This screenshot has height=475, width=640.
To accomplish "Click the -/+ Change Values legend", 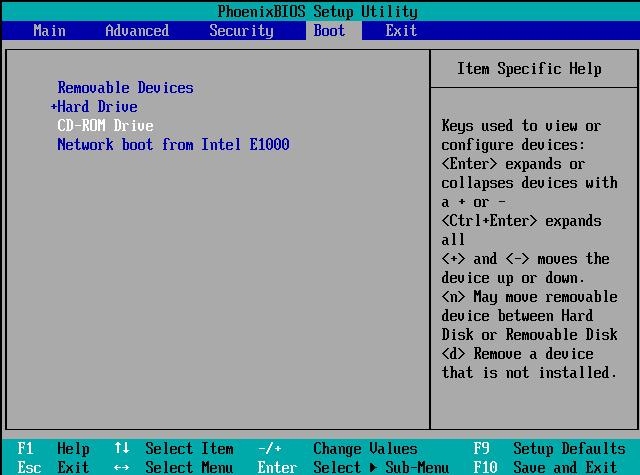I will pos(338,448).
